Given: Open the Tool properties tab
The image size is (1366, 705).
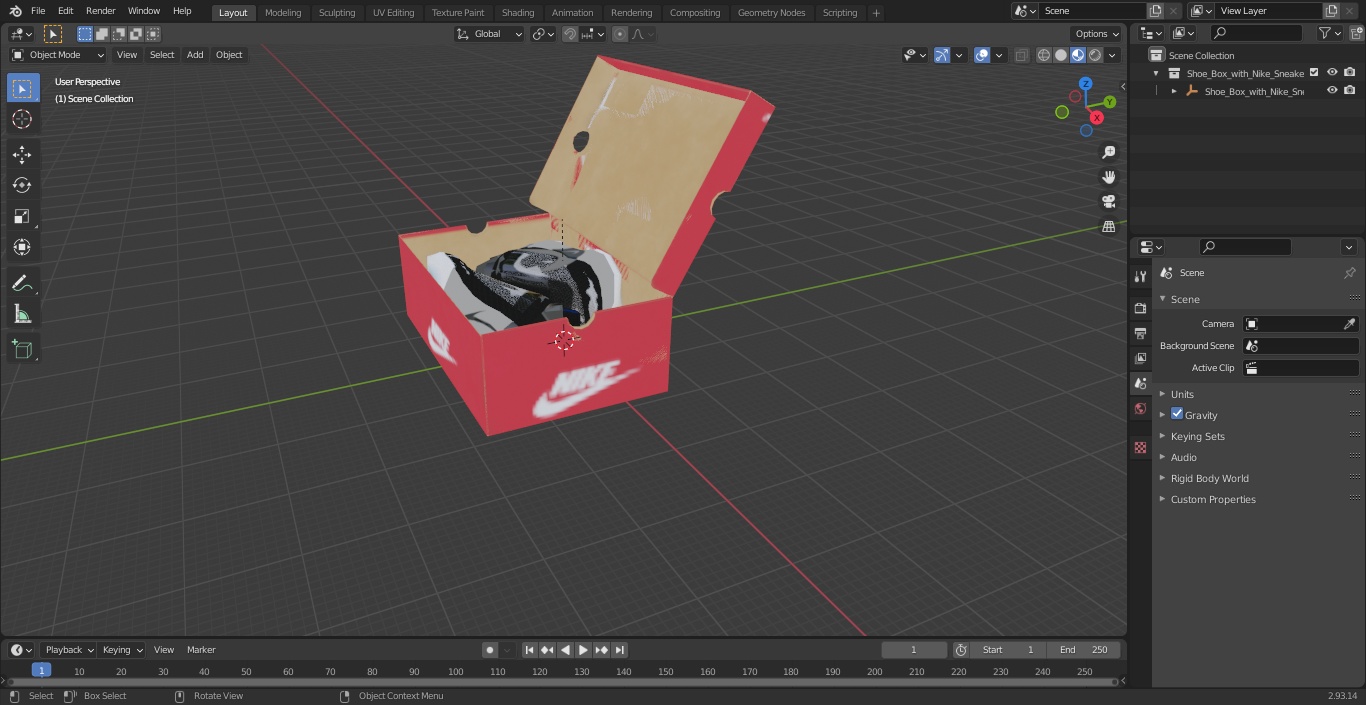Looking at the screenshot, I should tap(1140, 276).
